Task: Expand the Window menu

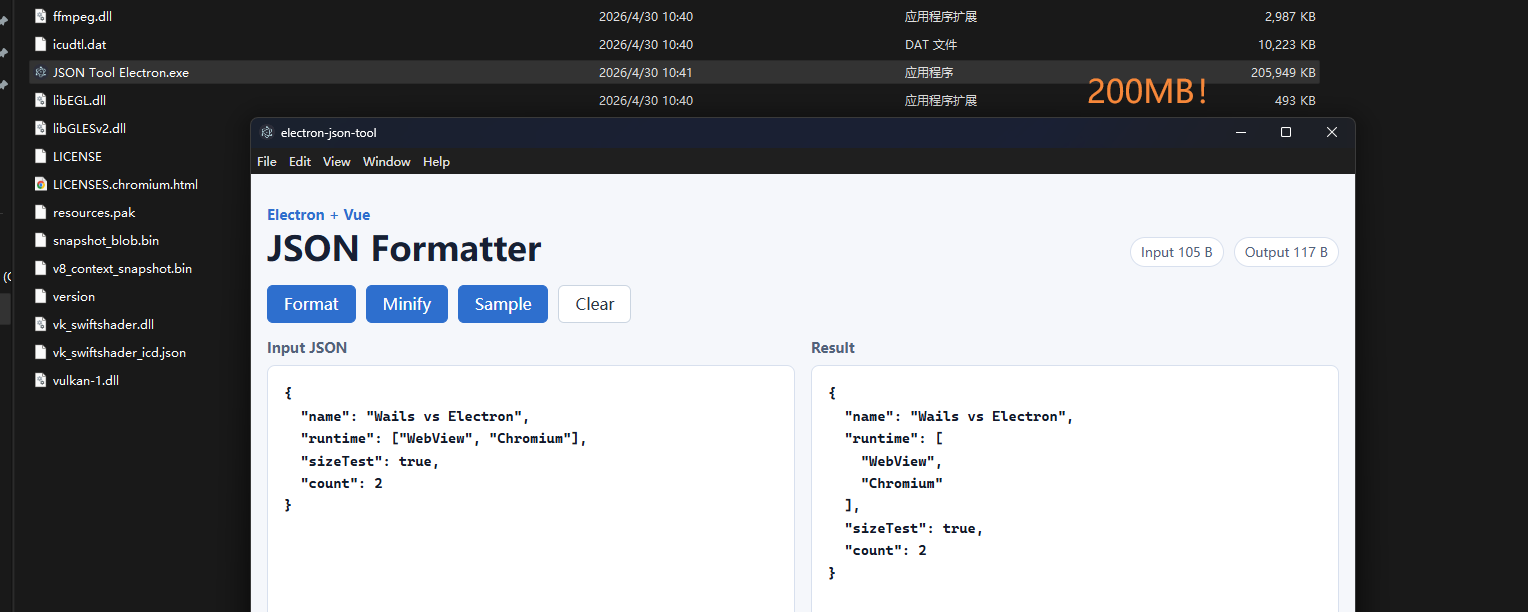Action: [x=386, y=162]
